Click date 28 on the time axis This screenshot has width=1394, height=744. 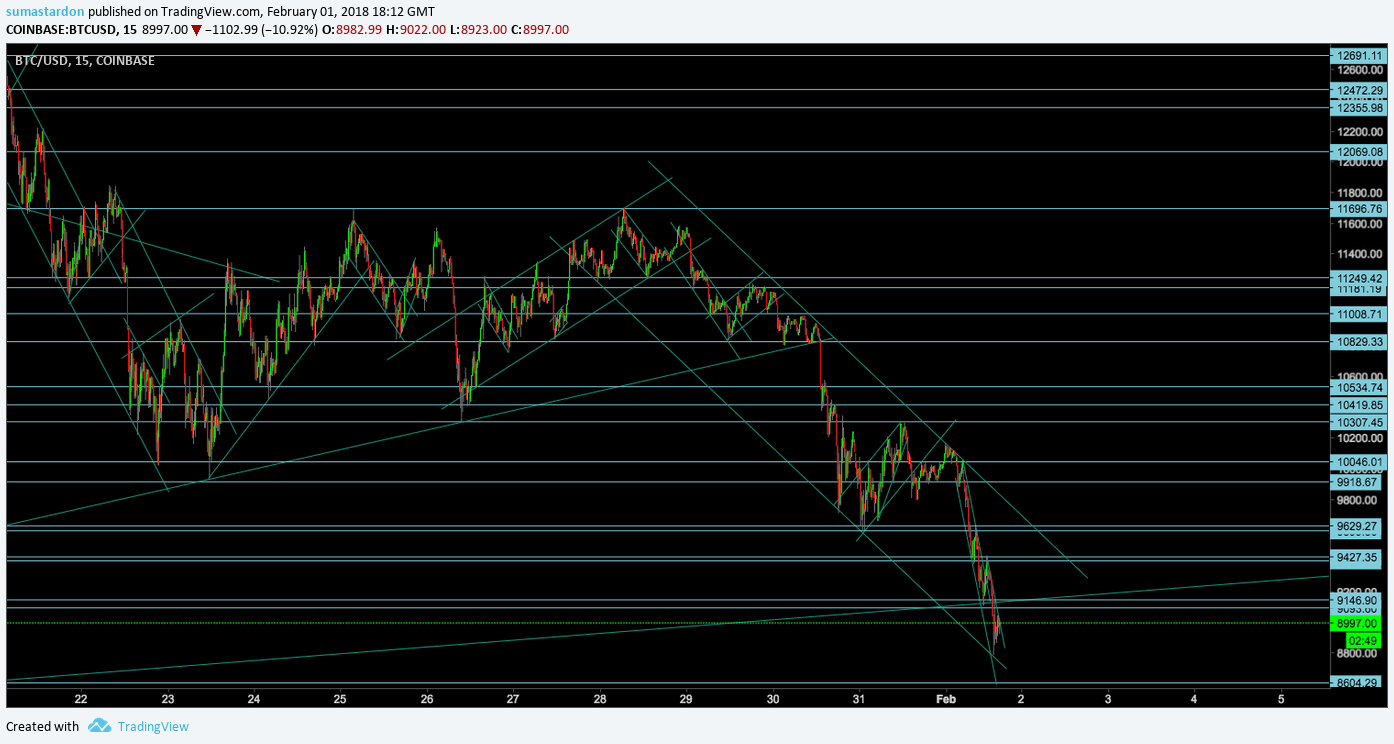pyautogui.click(x=600, y=698)
